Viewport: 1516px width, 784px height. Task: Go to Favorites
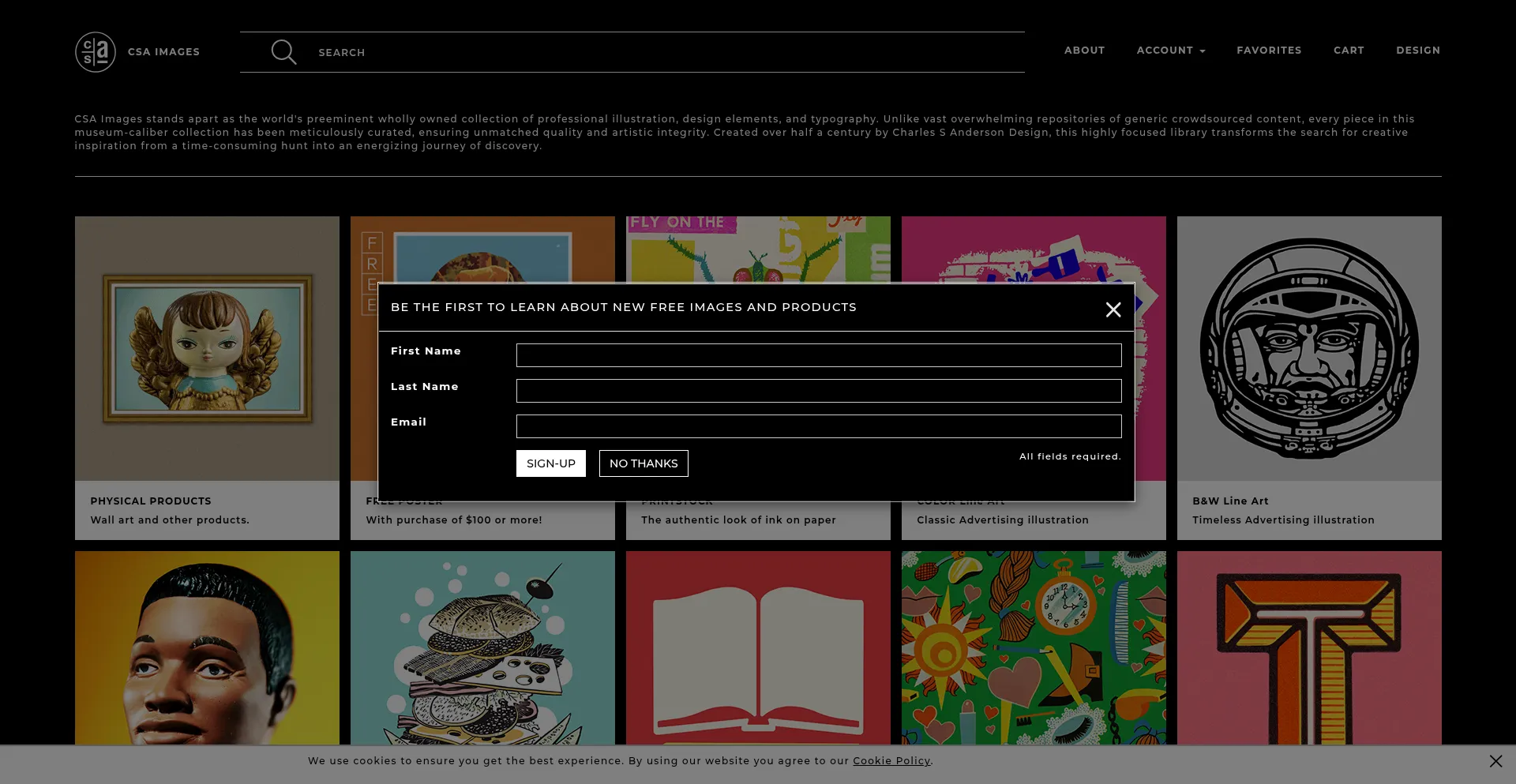[1268, 51]
